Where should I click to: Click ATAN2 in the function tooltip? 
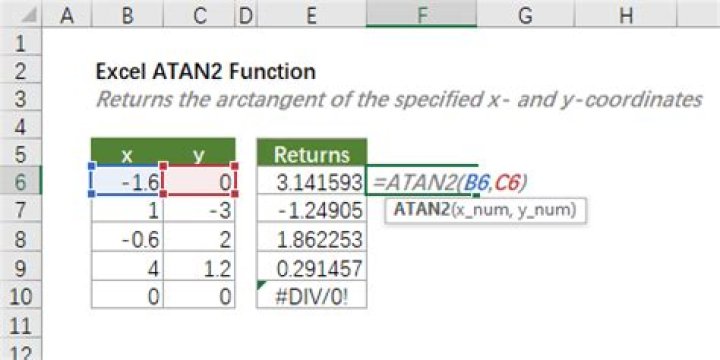[x=421, y=210]
